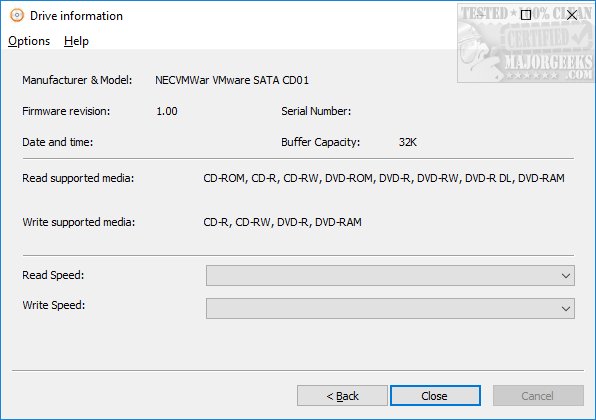Click the 'Buffer Capacity:' label
The width and height of the screenshot is (596, 420).
click(x=320, y=142)
